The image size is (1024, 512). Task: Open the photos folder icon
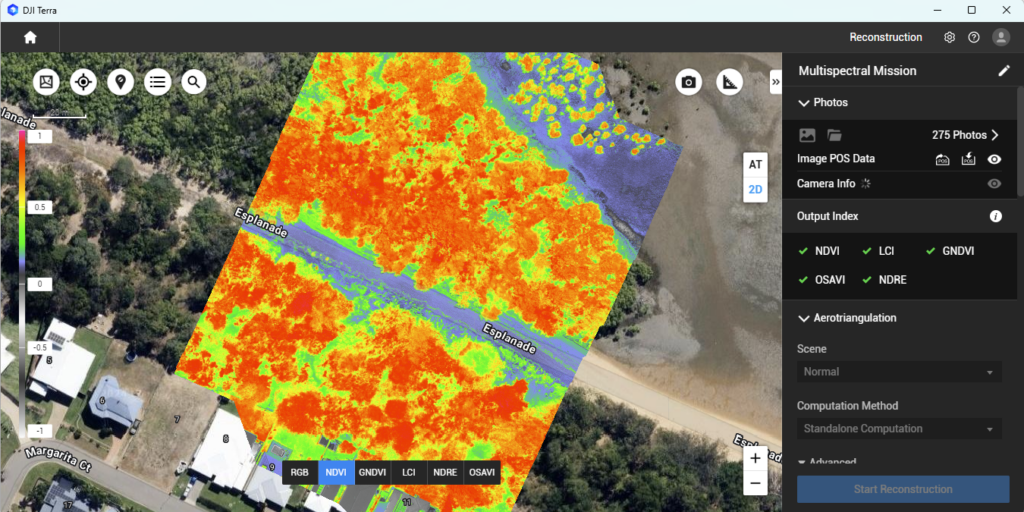click(835, 135)
